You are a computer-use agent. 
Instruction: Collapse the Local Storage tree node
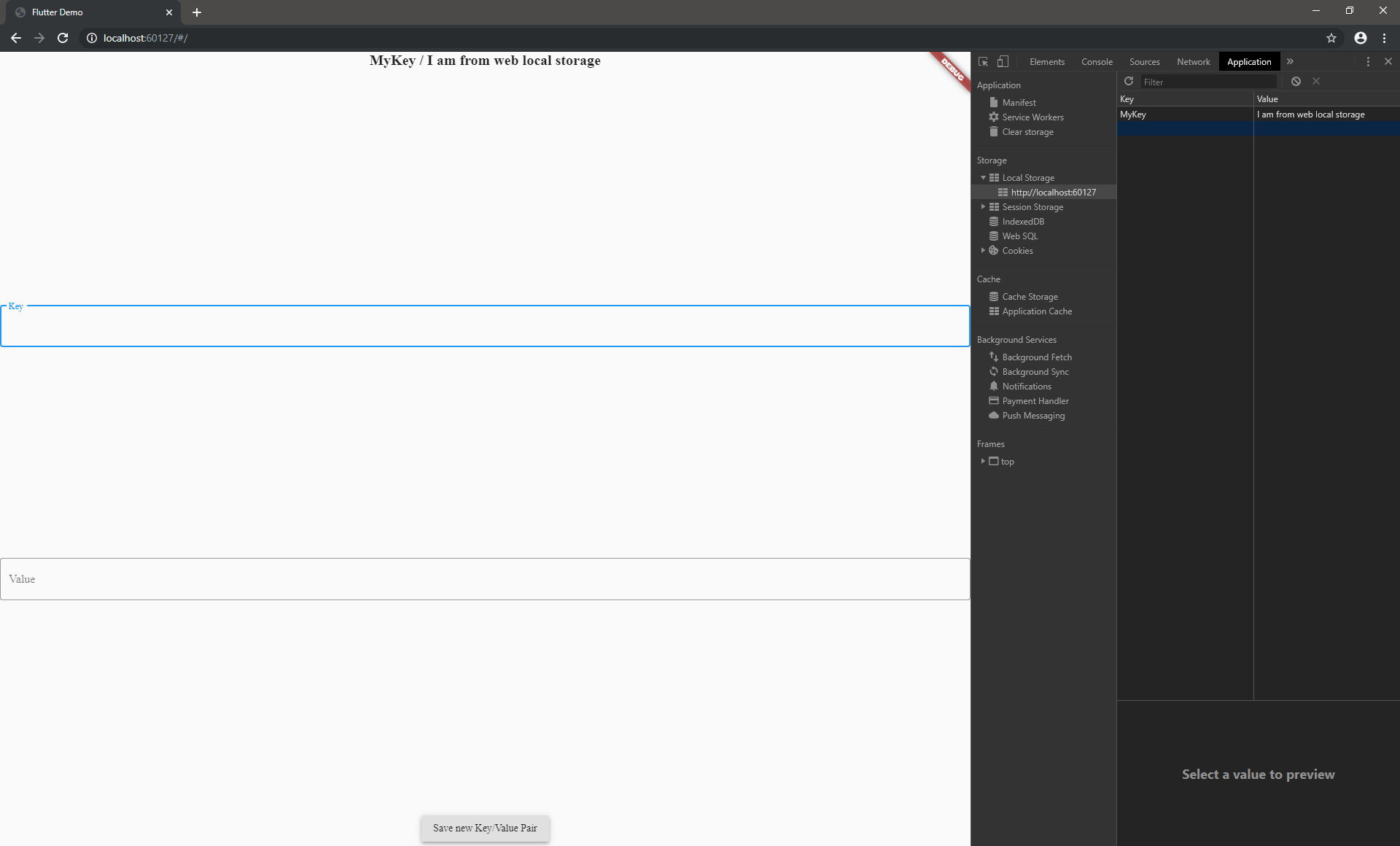983,178
